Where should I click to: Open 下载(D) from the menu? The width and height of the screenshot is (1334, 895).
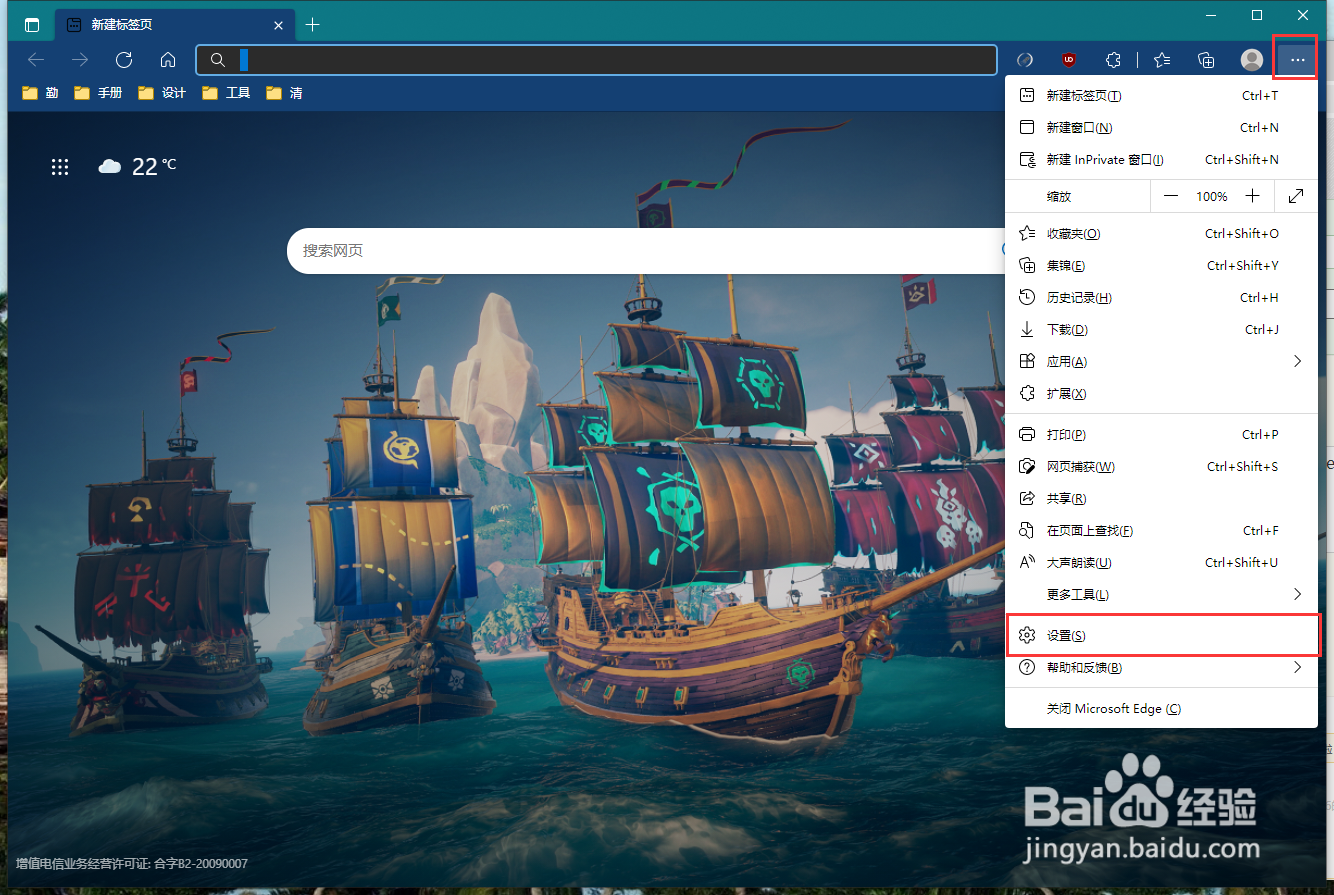(x=1161, y=330)
